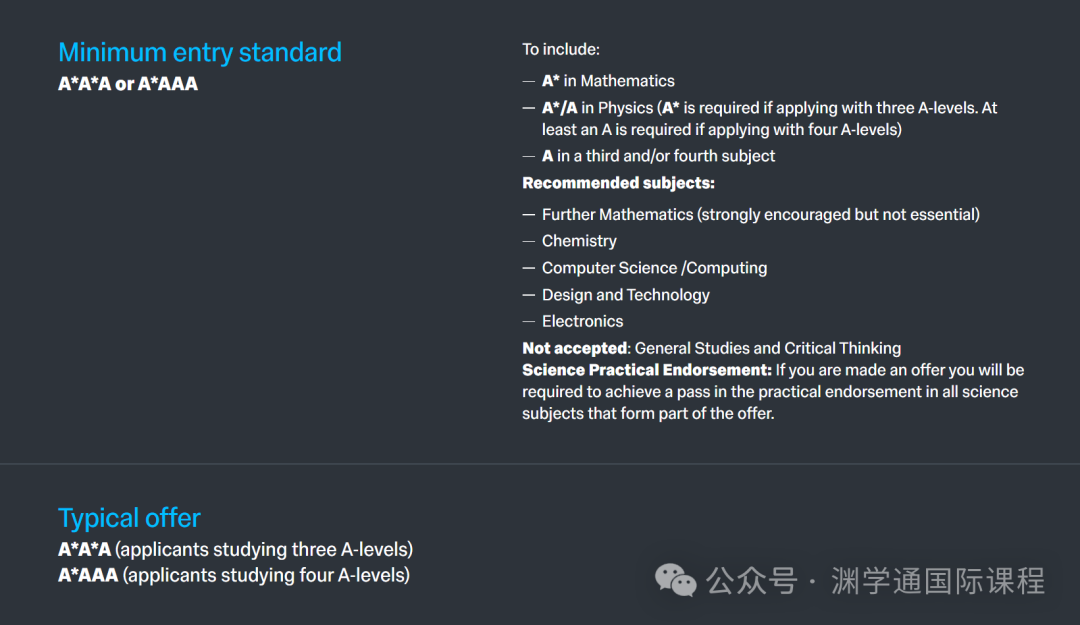The height and width of the screenshot is (625, 1080).
Task: Click the four A-levels typical offer line
Action: pyautogui.click(x=234, y=575)
